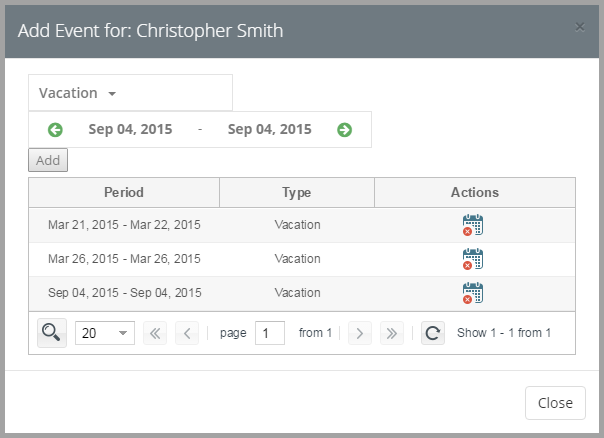This screenshot has height=438, width=604.
Task: Select the start date Sep 04, 2015
Action: pos(130,129)
